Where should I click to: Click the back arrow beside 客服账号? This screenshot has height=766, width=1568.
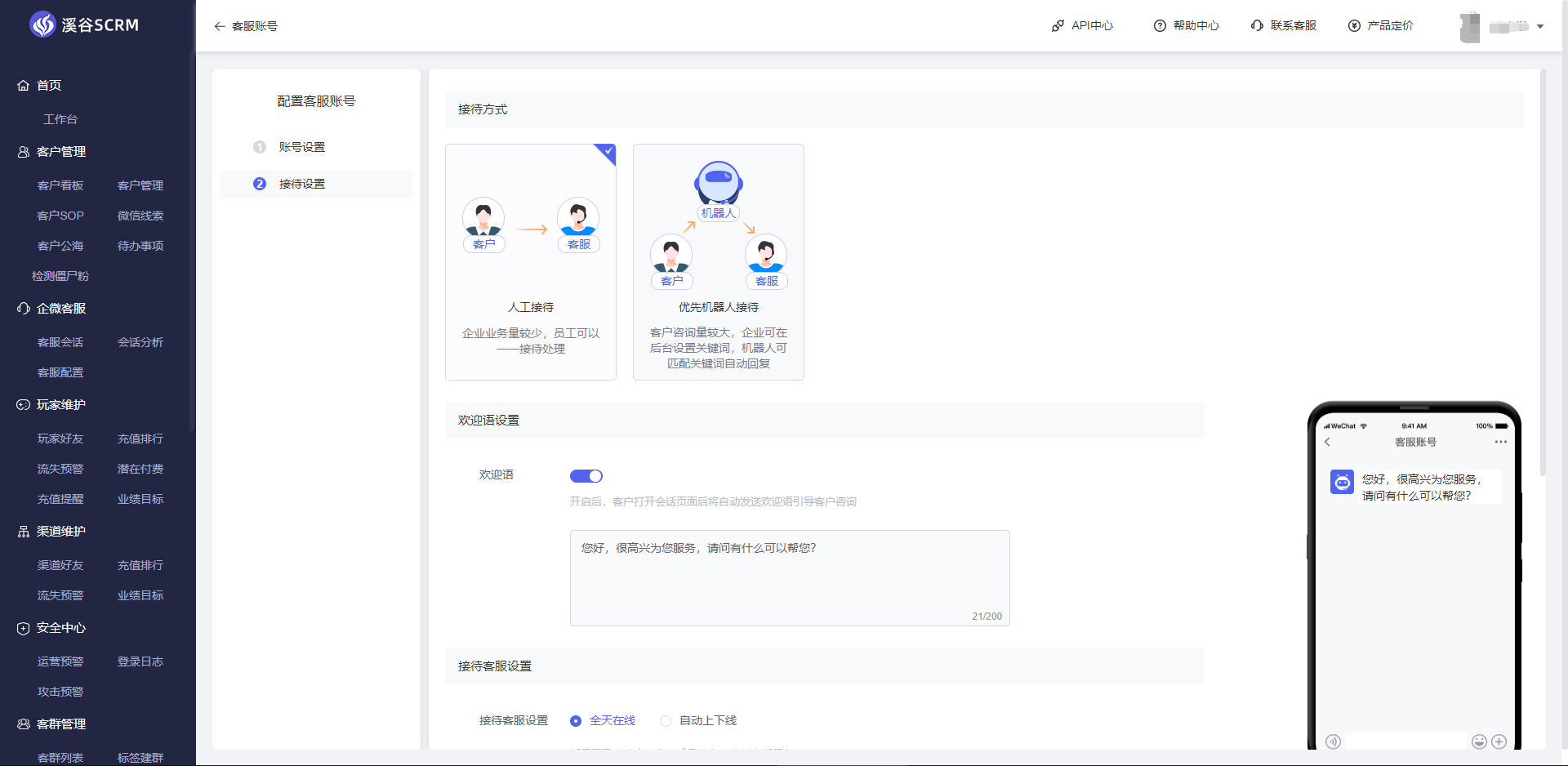pos(220,26)
